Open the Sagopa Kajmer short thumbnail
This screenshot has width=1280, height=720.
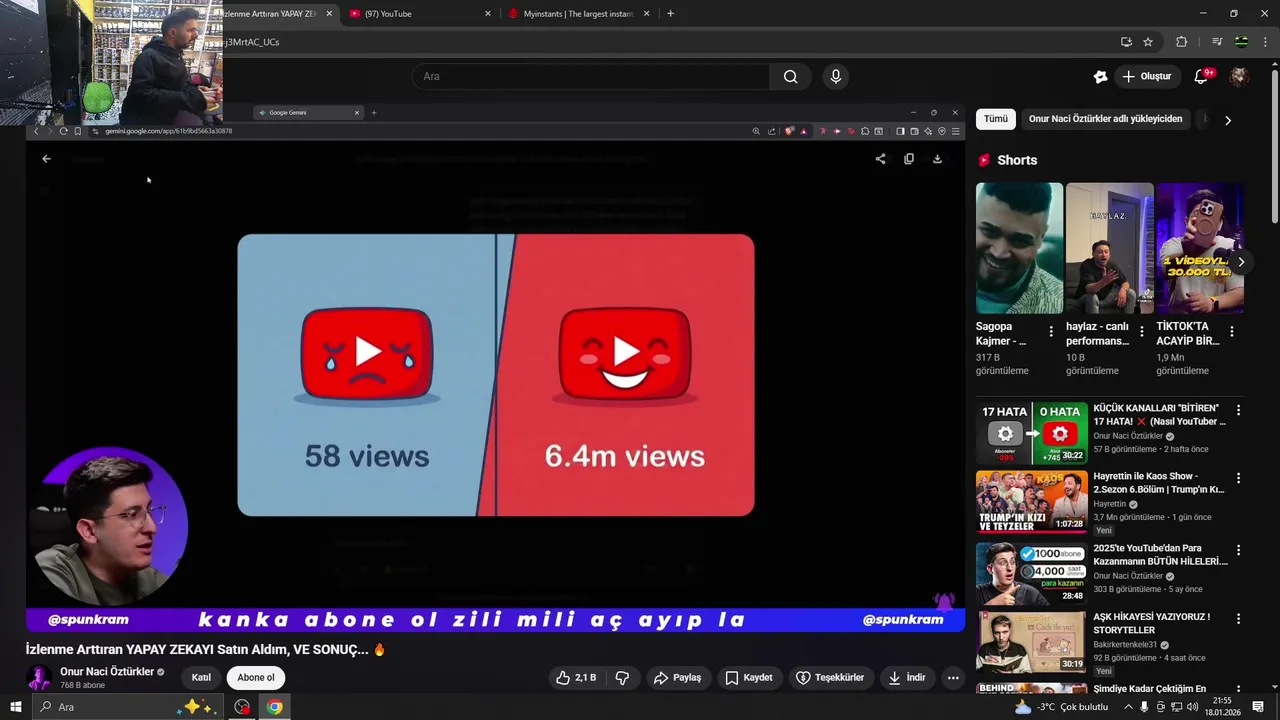pyautogui.click(x=1019, y=248)
